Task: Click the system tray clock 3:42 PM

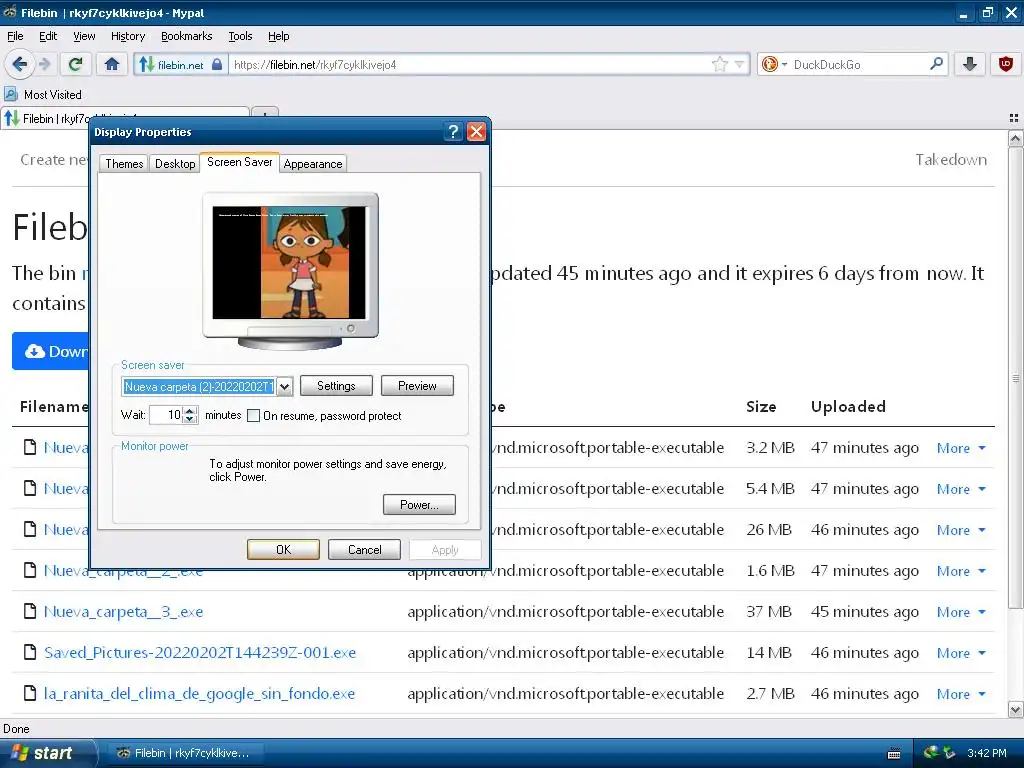Action: (x=986, y=753)
